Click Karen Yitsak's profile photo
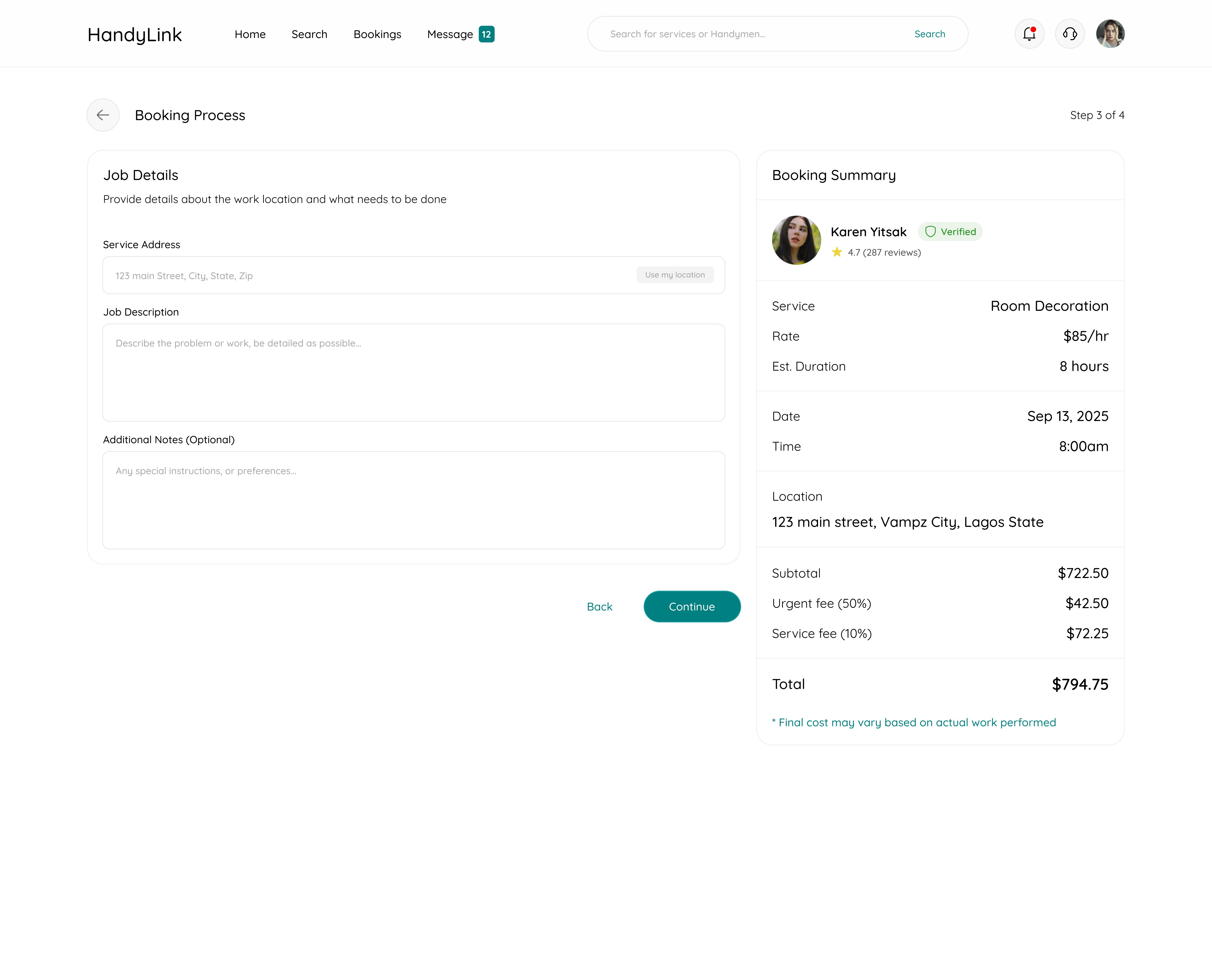 coord(796,240)
